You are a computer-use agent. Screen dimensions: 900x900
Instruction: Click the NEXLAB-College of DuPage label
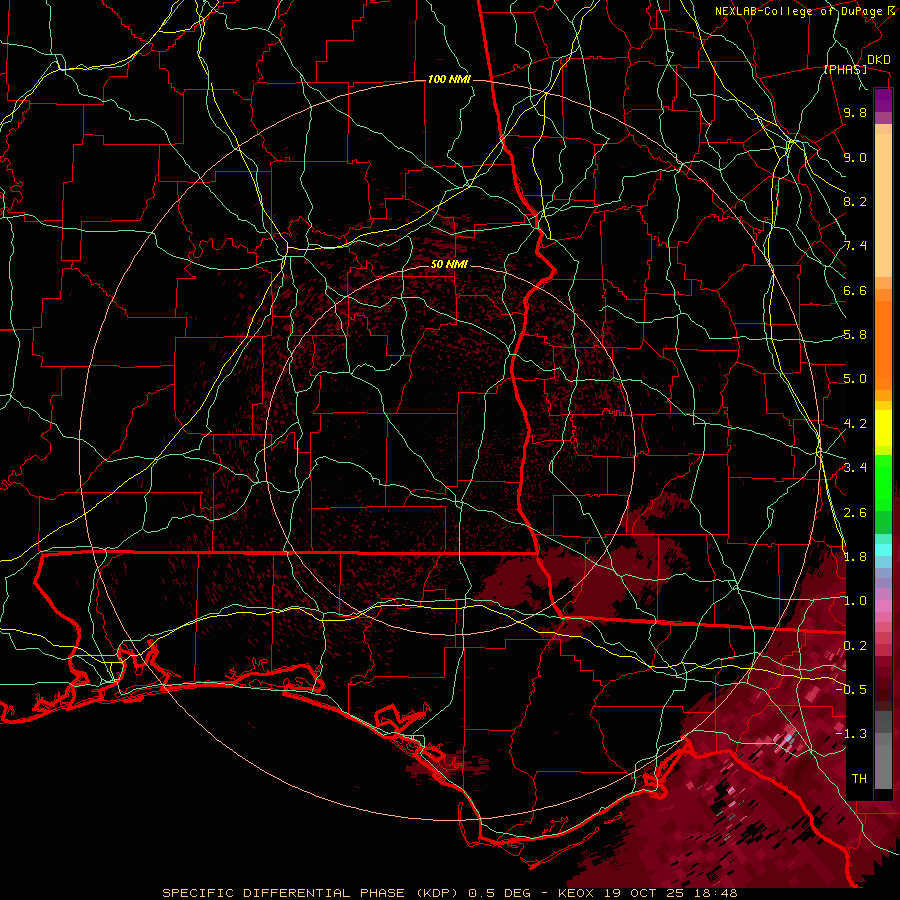coord(799,11)
